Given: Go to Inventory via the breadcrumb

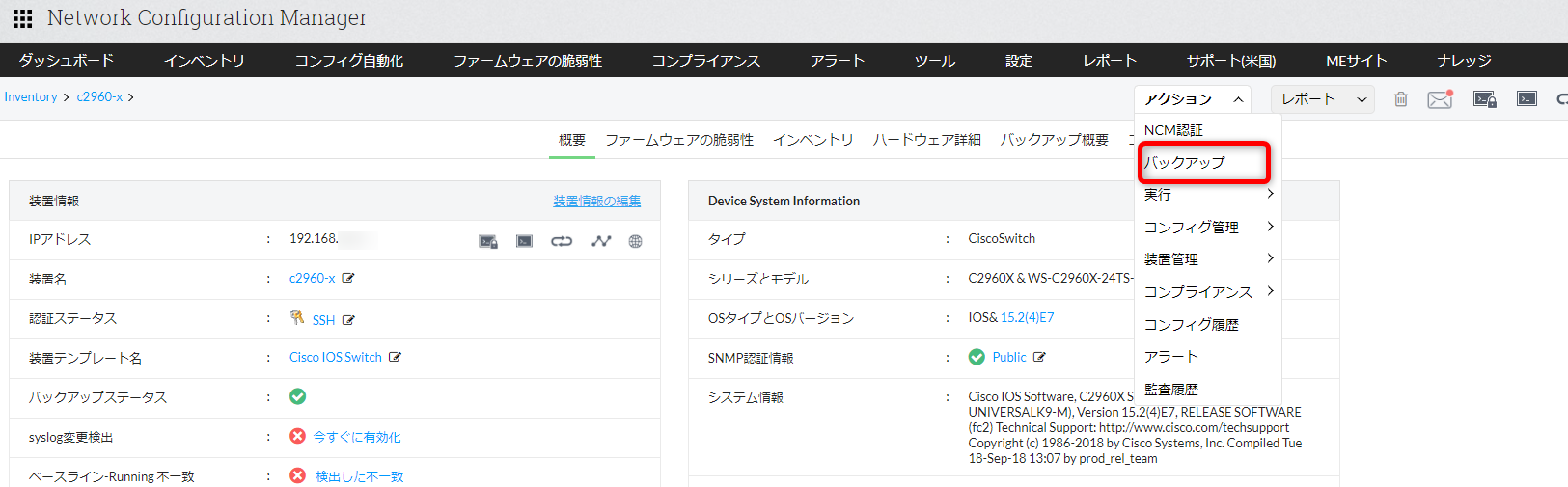Looking at the screenshot, I should pyautogui.click(x=31, y=97).
